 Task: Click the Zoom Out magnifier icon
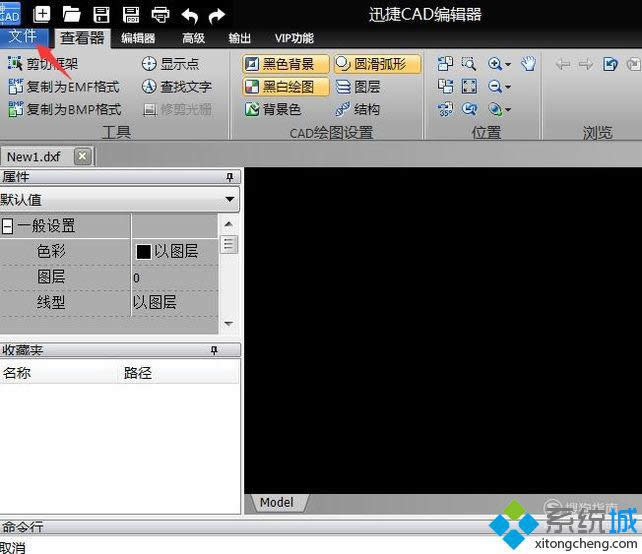[x=495, y=86]
